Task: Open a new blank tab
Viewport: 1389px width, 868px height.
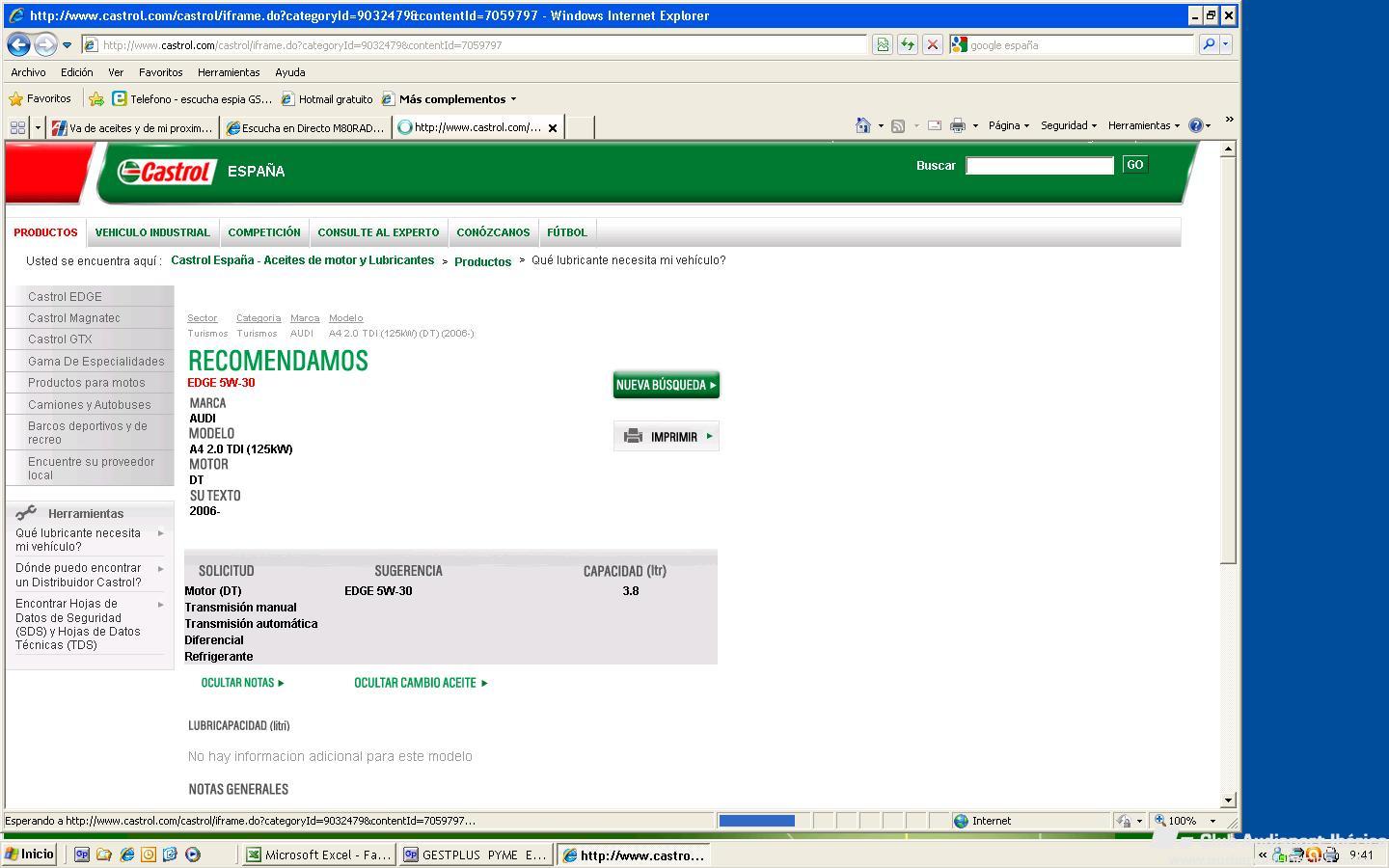Action: [579, 127]
